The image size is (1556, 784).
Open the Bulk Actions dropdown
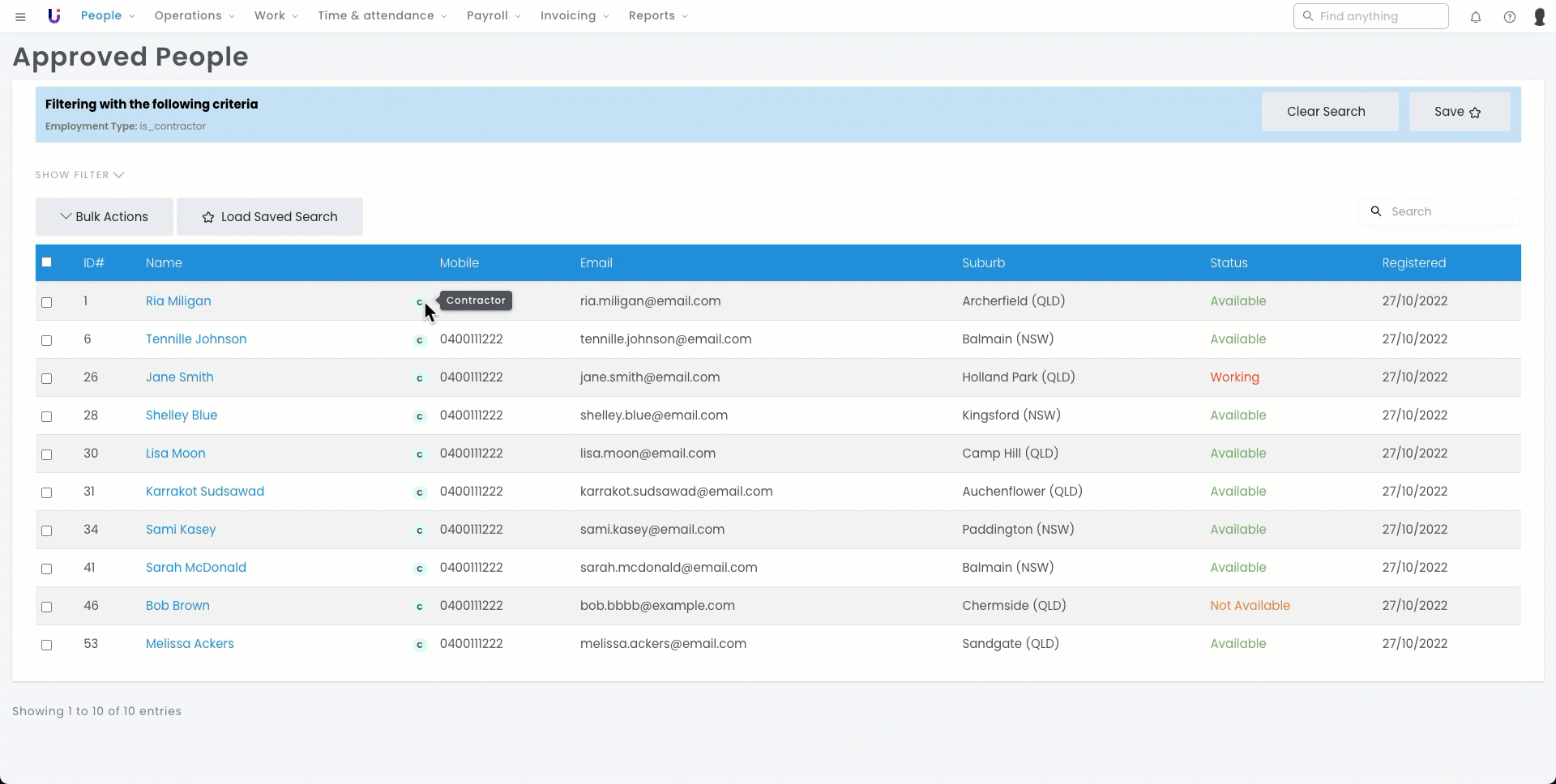[105, 217]
